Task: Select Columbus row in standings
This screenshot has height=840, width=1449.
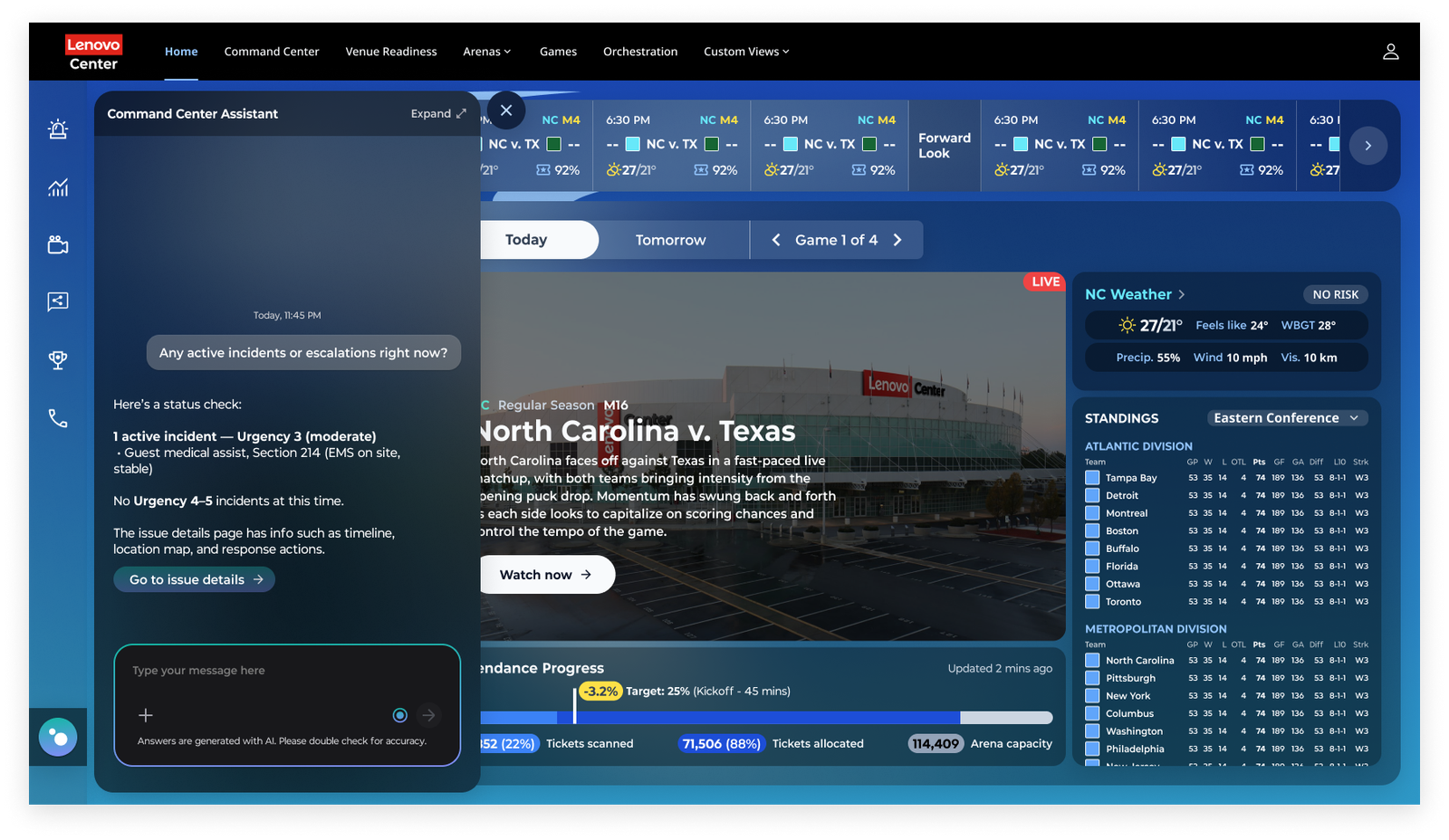Action: 1227,713
